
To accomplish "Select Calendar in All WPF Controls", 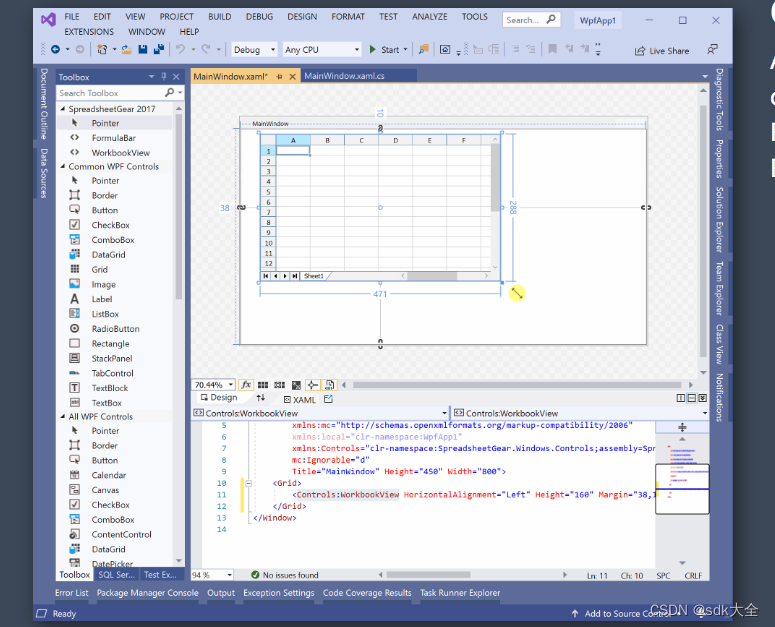I will pos(109,475).
